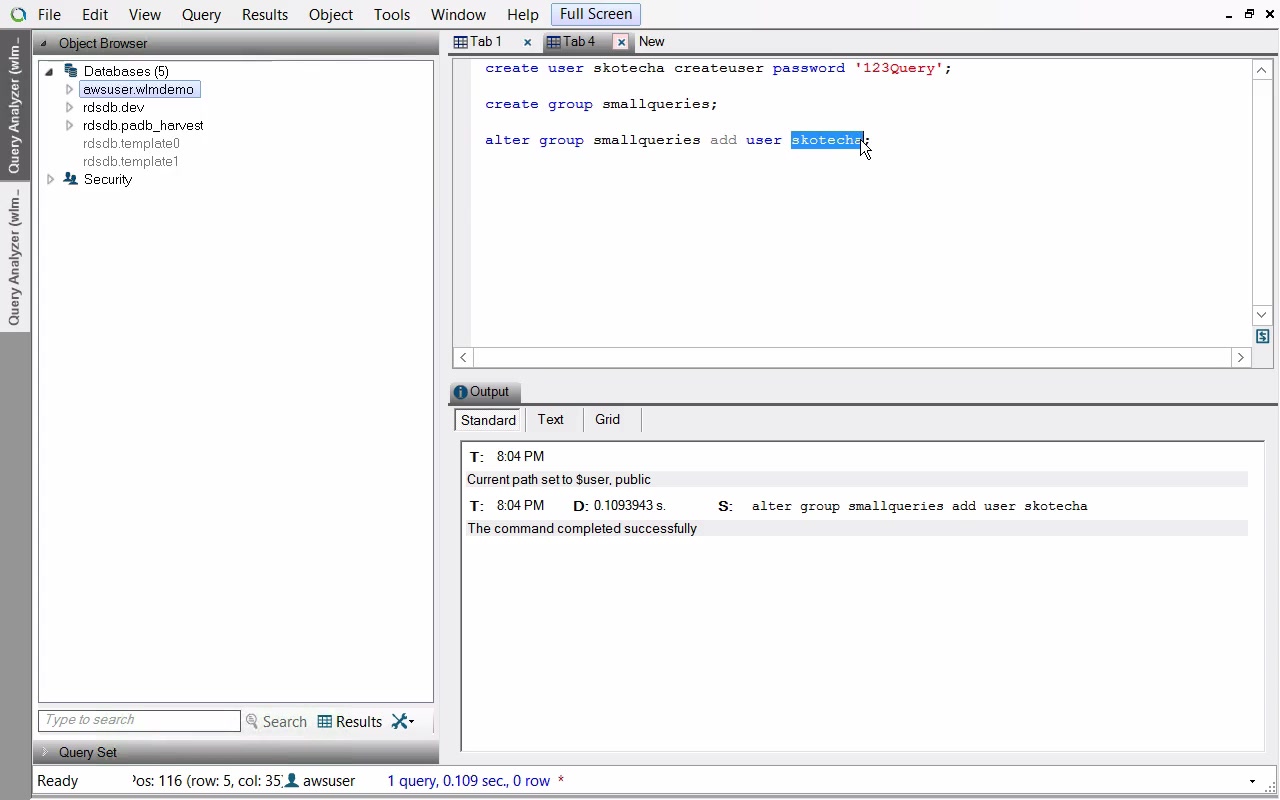Click the awsuser user icon in status bar
Viewport: 1280px width, 800px height.
click(293, 781)
